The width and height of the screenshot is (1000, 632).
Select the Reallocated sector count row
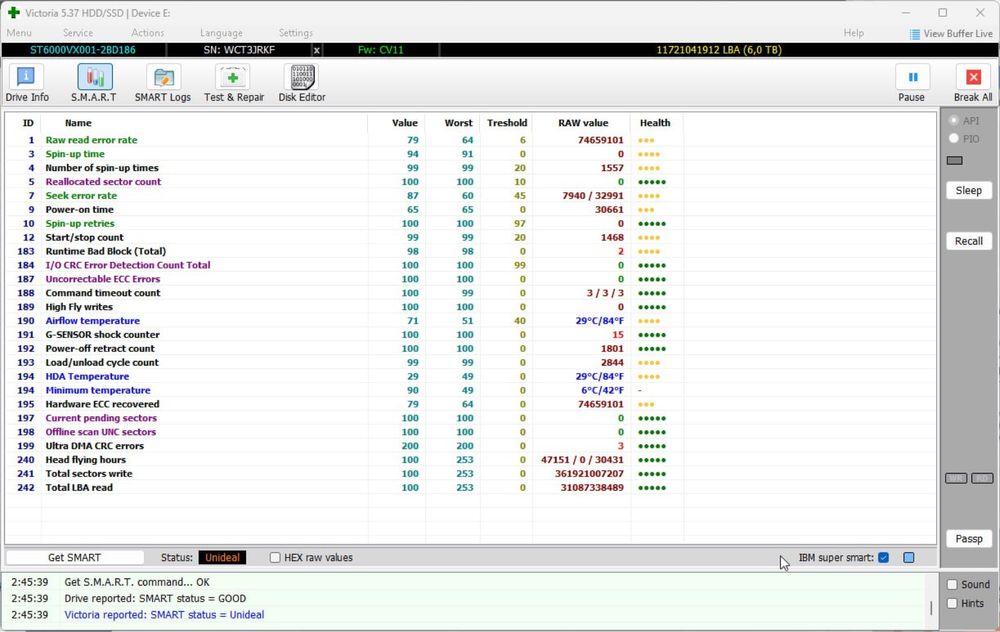103,182
